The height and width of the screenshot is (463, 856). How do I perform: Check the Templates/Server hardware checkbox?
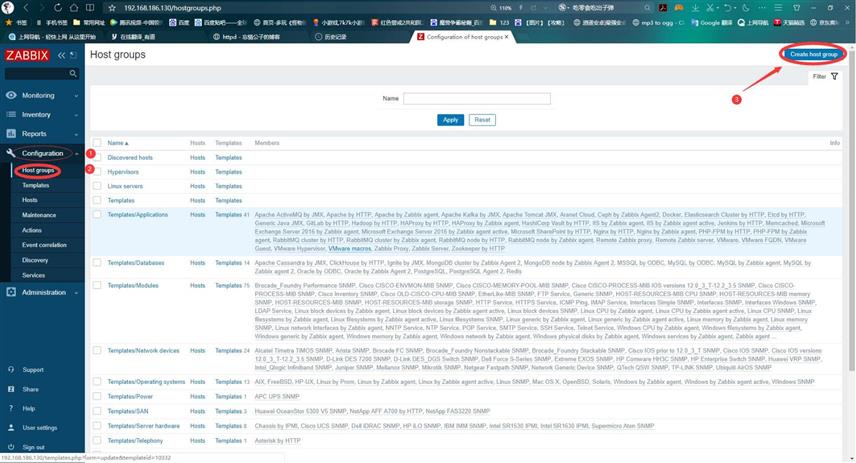click(97, 426)
